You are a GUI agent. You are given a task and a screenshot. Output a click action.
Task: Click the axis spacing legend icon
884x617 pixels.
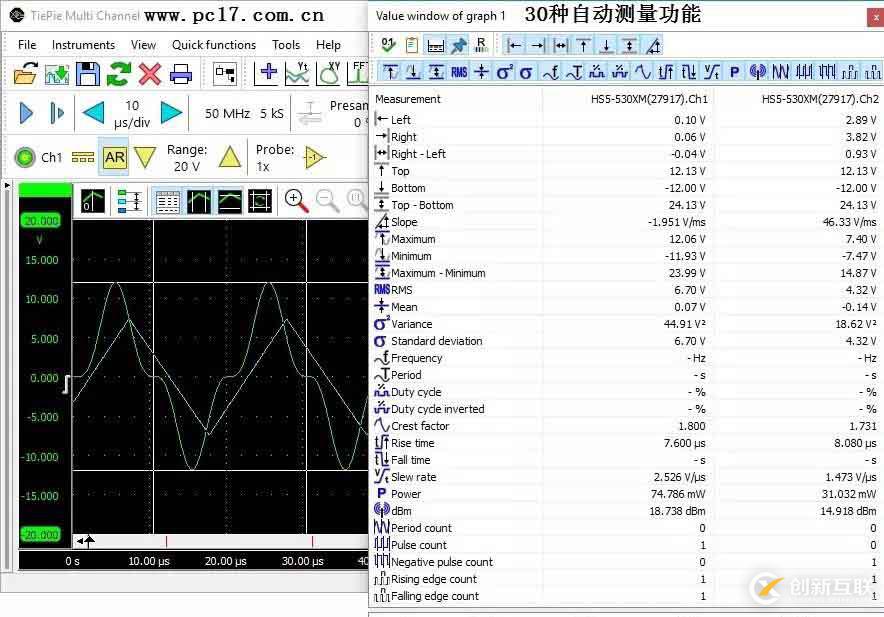[x=130, y=201]
